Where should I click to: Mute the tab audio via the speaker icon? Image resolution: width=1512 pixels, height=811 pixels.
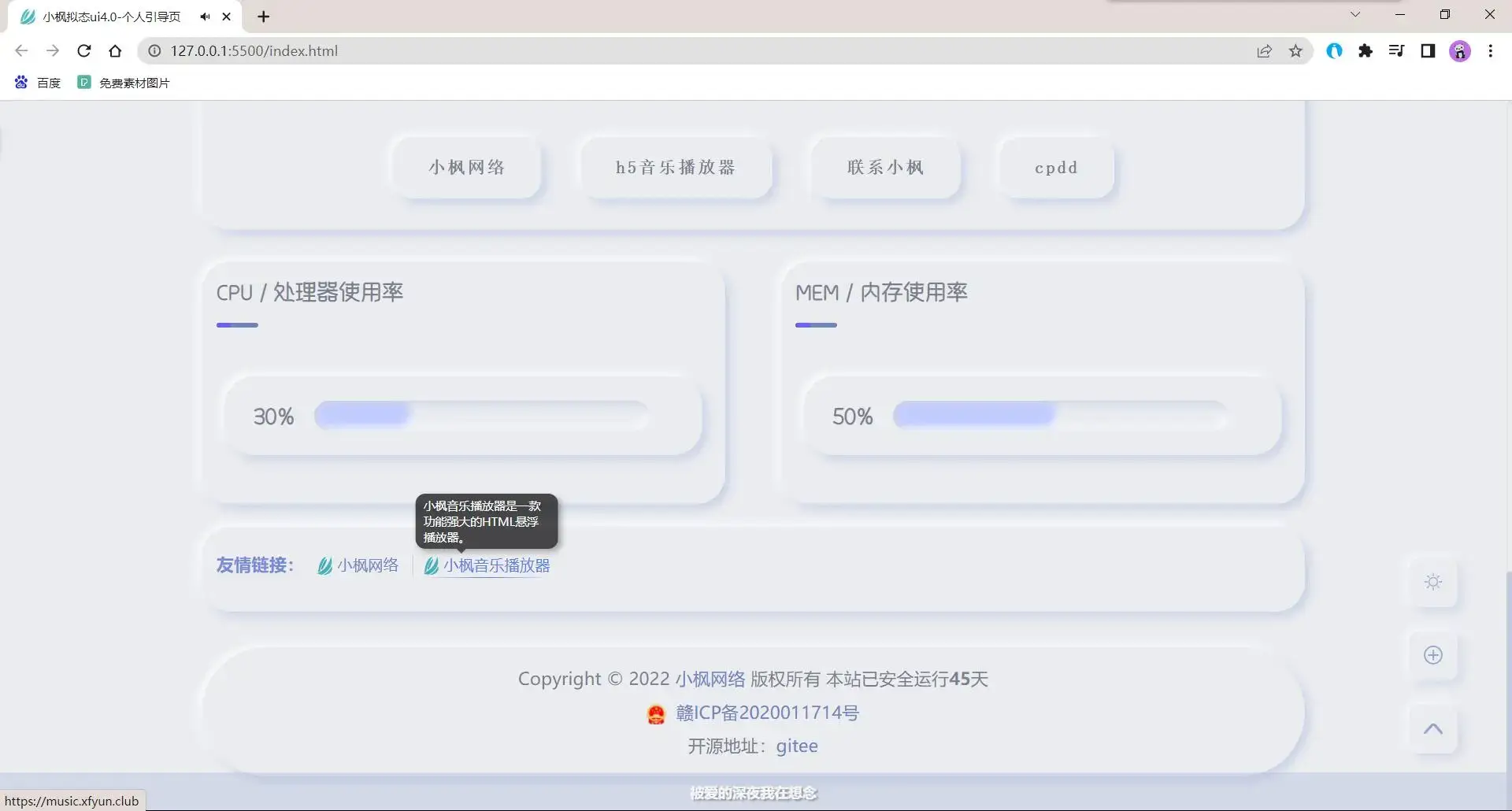pyautogui.click(x=205, y=16)
